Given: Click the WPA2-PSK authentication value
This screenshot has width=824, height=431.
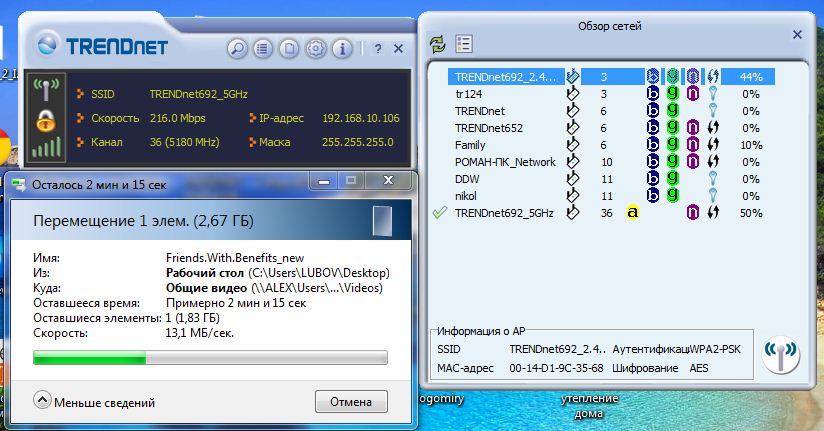Looking at the screenshot, I should (715, 349).
